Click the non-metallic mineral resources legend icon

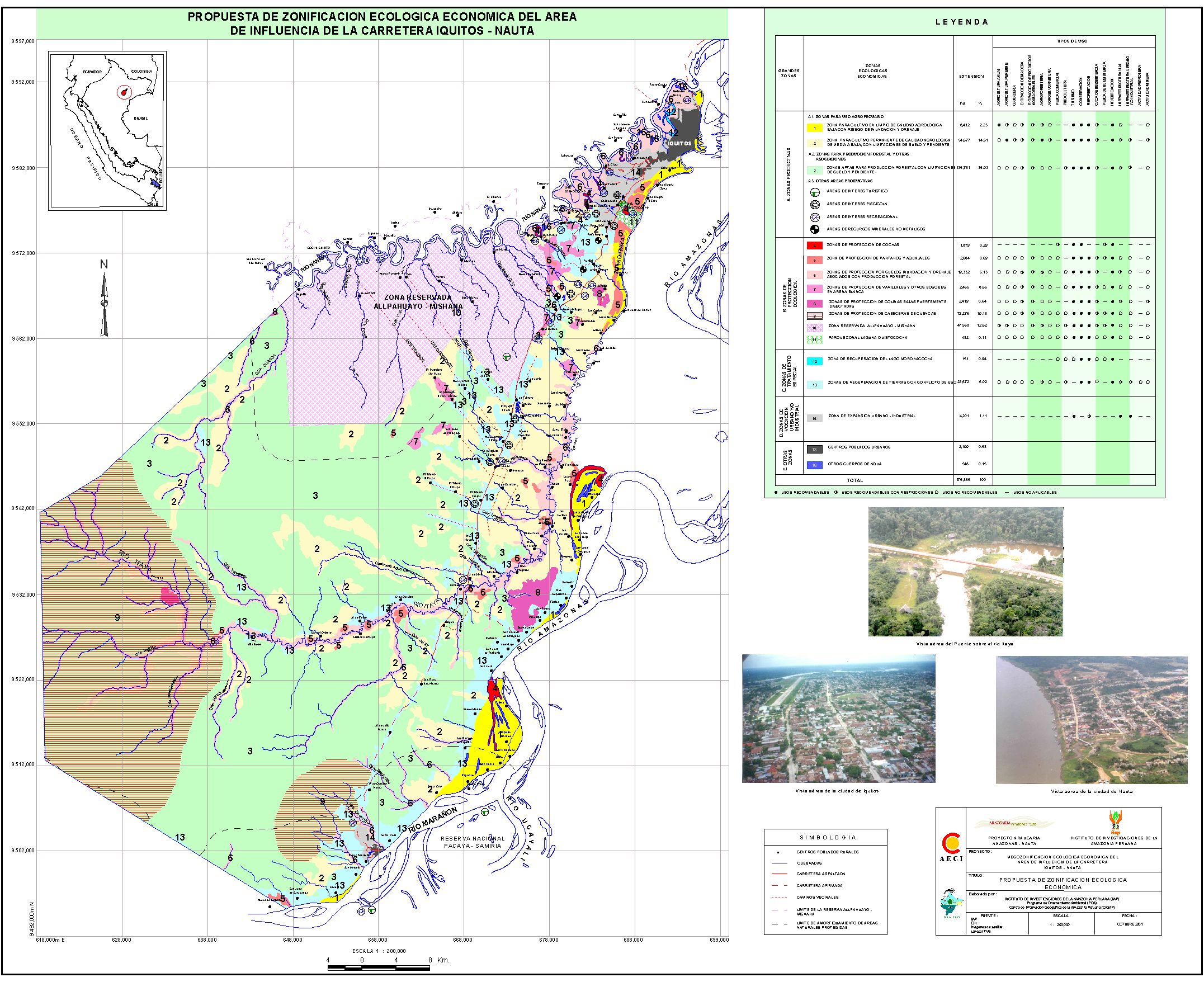tap(814, 230)
